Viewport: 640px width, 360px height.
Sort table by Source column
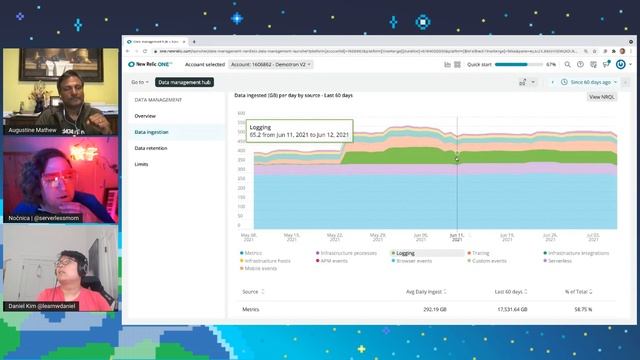point(253,292)
